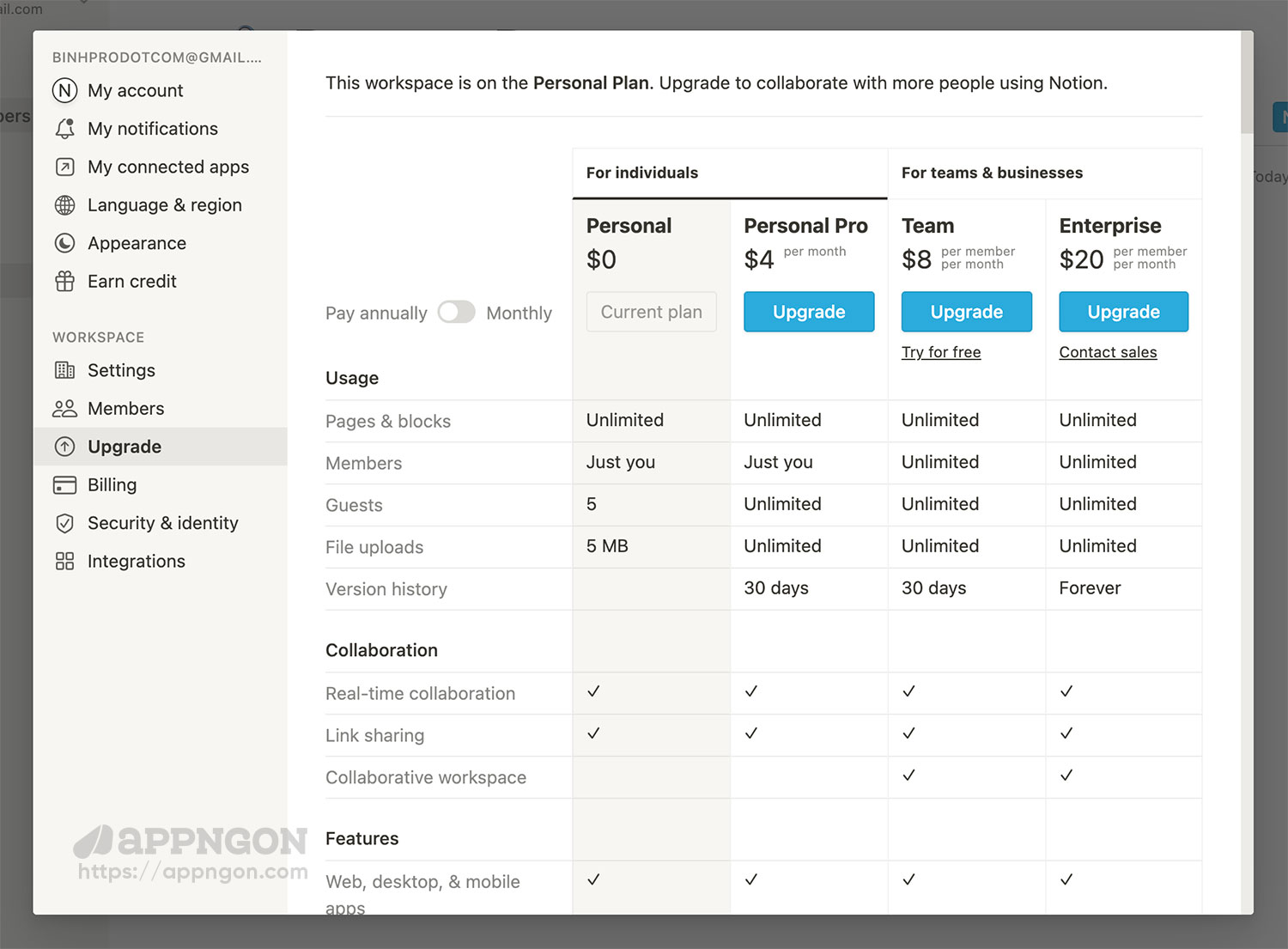Click the credit card icon for Billing
1288x949 pixels.
[64, 485]
